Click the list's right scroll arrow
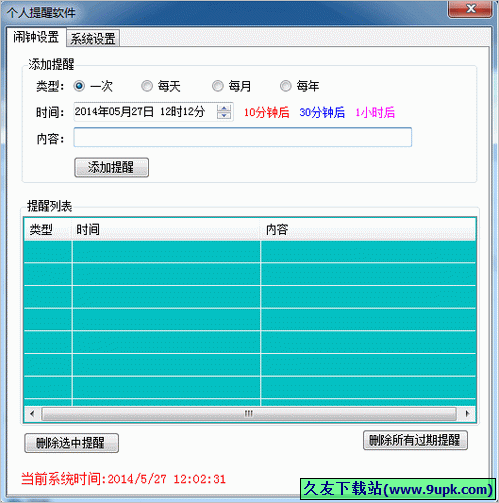Viewport: 499px width, 503px height. tap(467, 414)
